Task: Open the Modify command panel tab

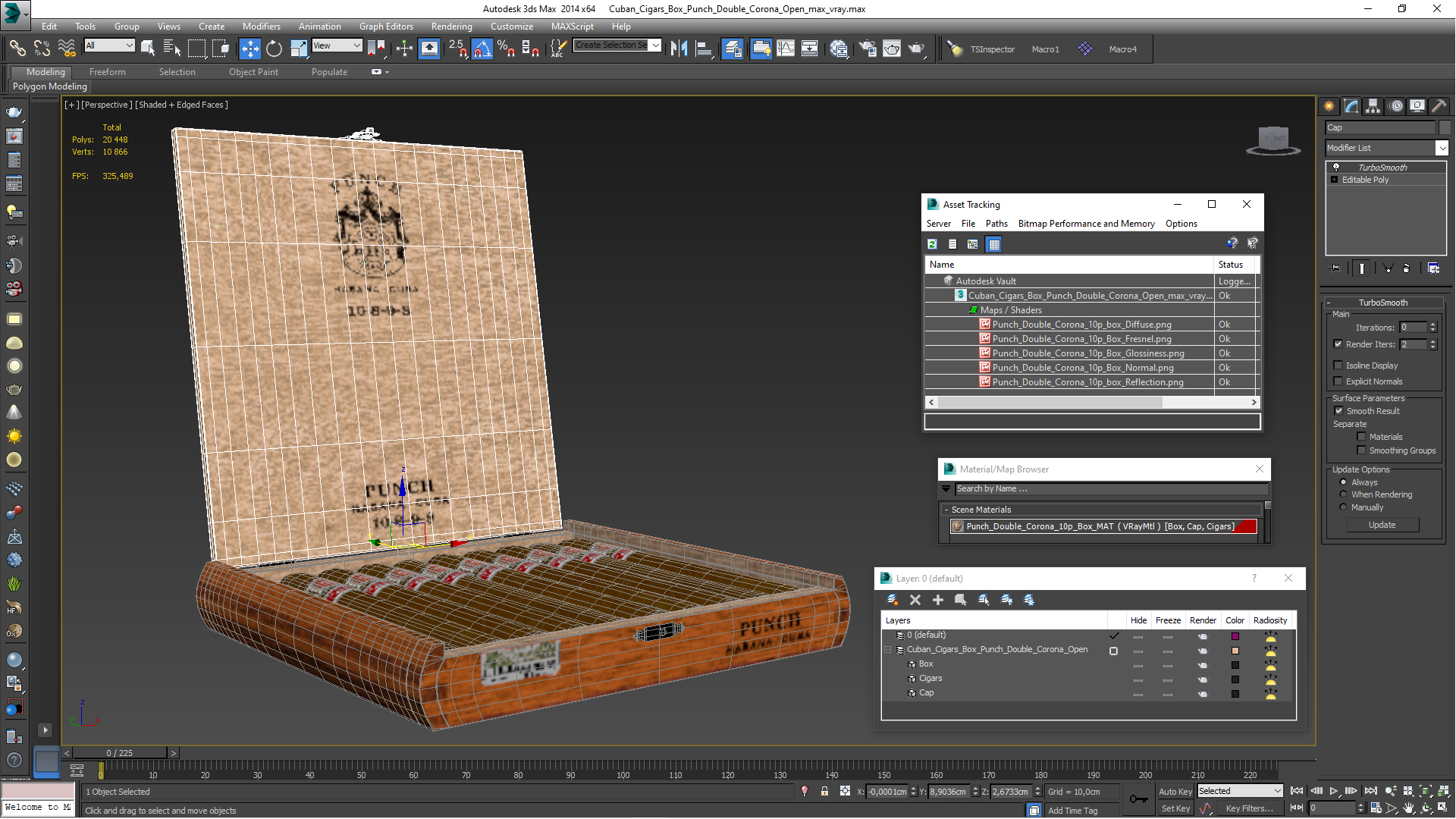Action: click(1351, 106)
